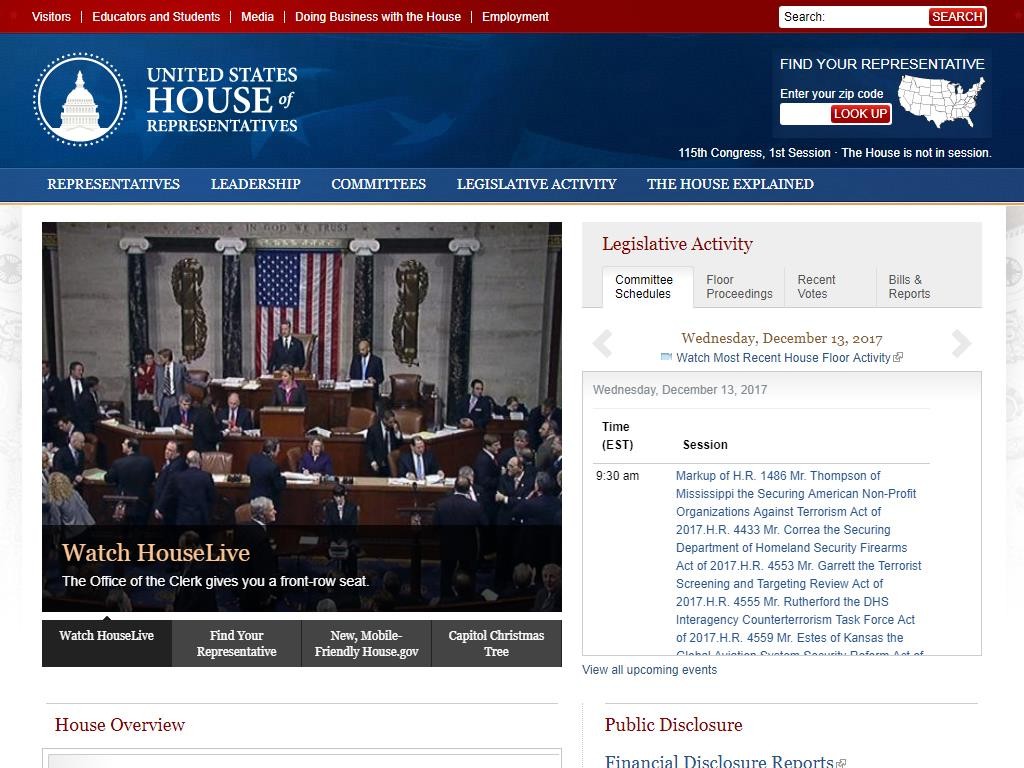Click the zip code input field

tap(805, 114)
